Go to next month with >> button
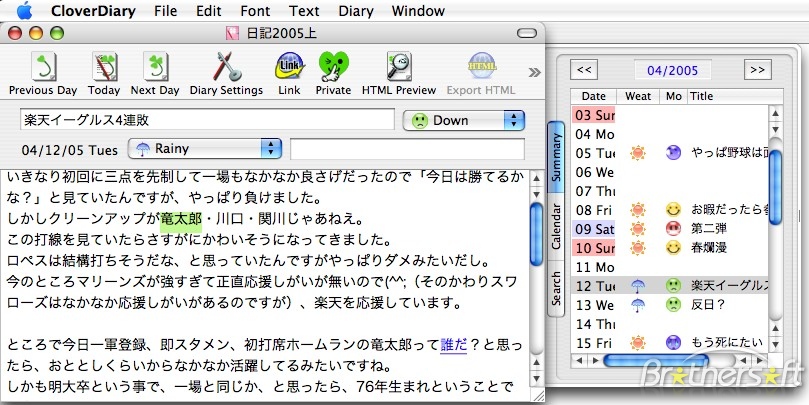This screenshot has width=809, height=405. (x=757, y=70)
